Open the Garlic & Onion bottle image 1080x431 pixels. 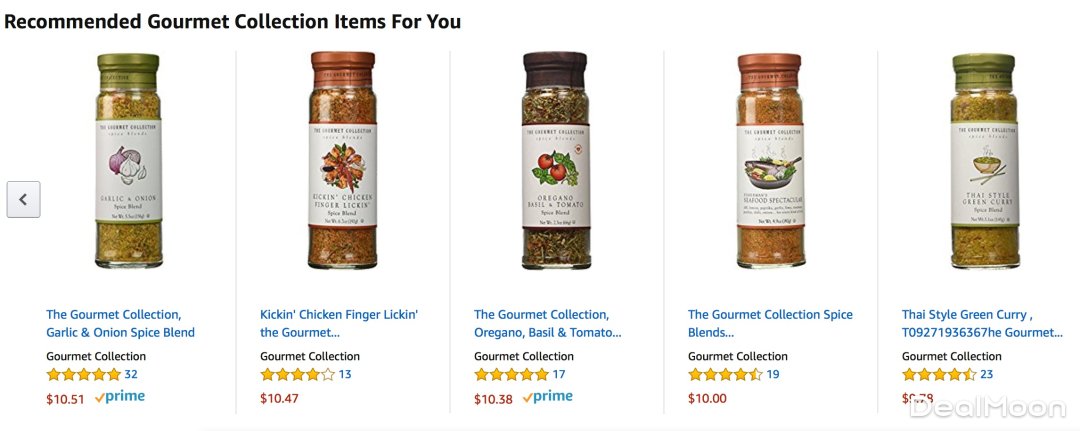129,161
